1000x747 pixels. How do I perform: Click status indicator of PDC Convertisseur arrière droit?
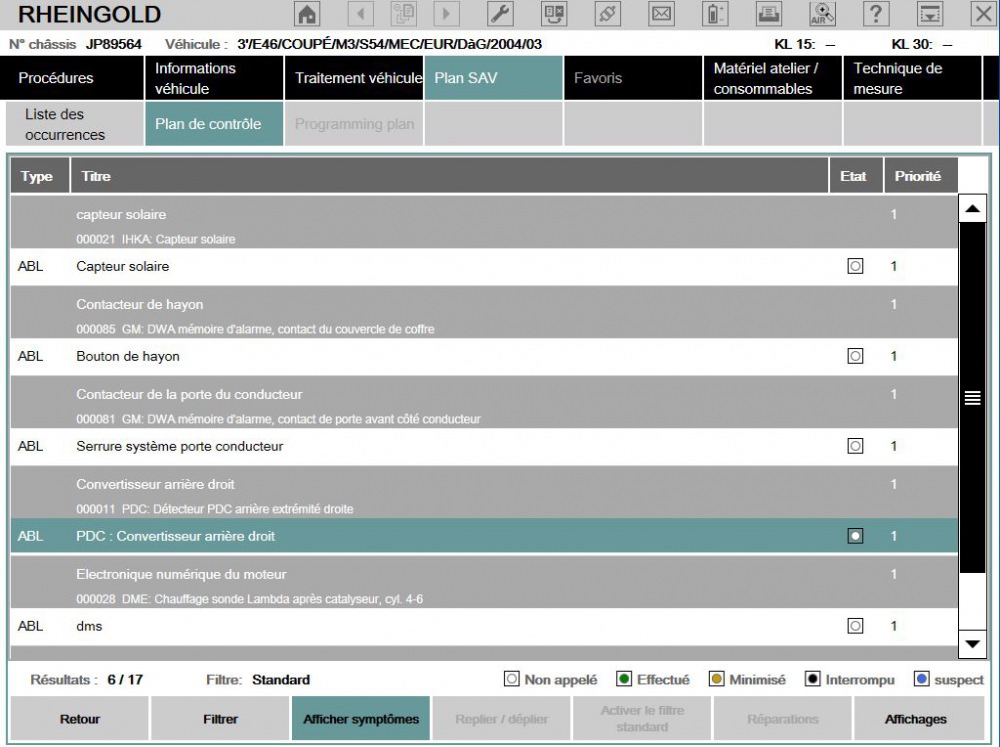click(x=855, y=536)
